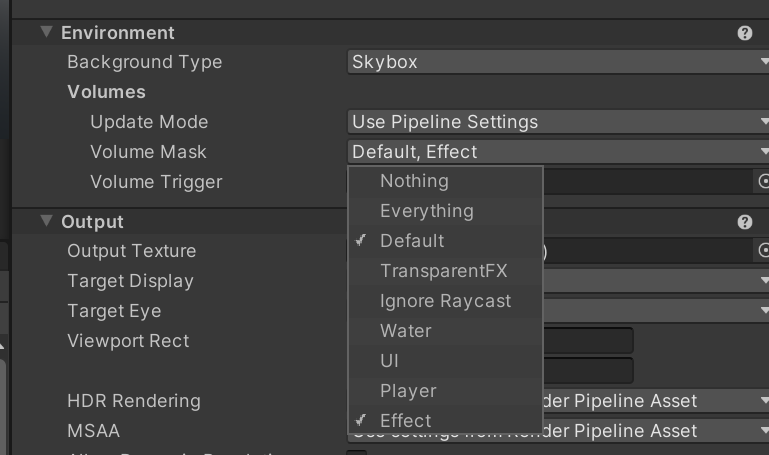
Task: Uncheck the Effect layer option
Action: (406, 421)
